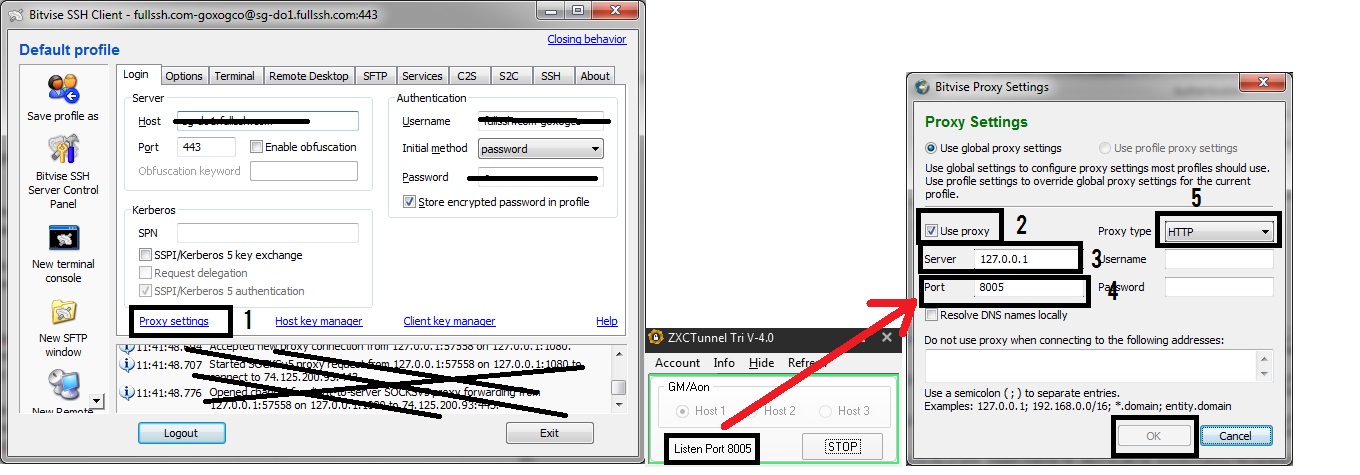Open Client key manager link

pos(449,321)
